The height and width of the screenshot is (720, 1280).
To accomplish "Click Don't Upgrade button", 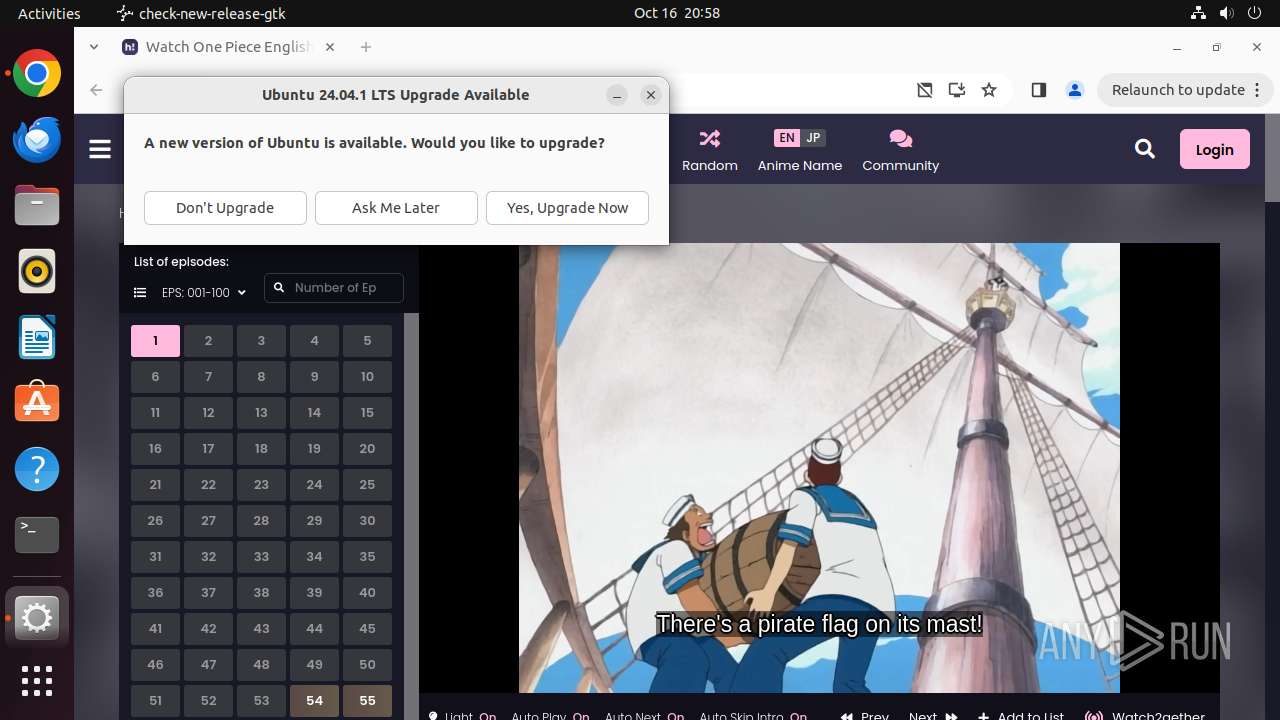I will 225,208.
